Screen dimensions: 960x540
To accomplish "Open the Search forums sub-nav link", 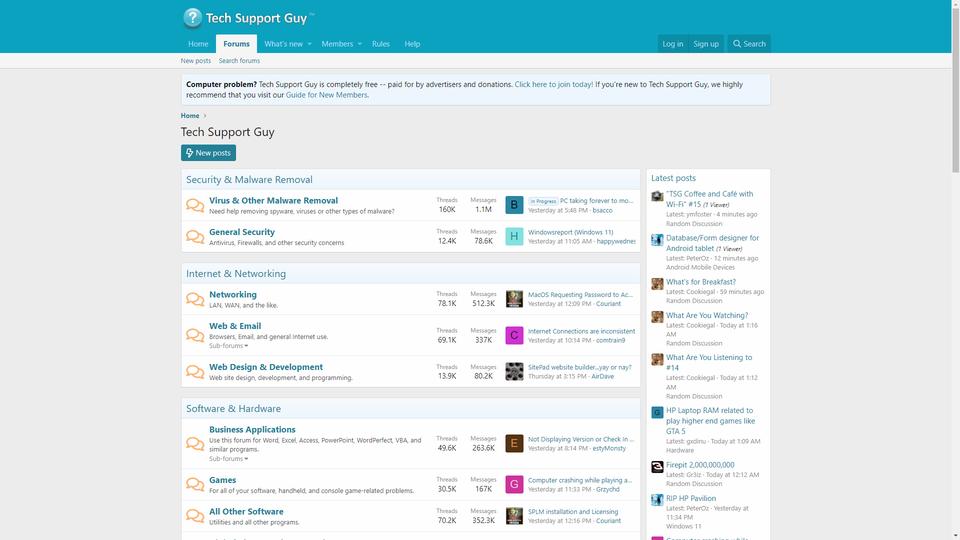I will pos(239,61).
